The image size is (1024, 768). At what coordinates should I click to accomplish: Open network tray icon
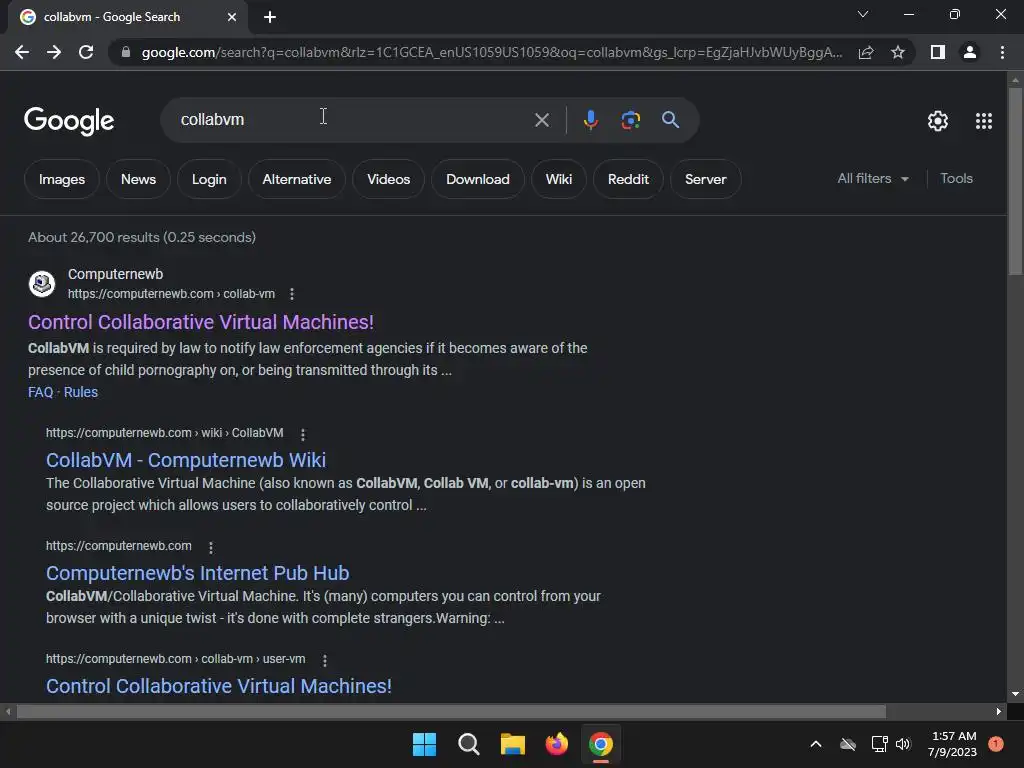[x=879, y=744]
